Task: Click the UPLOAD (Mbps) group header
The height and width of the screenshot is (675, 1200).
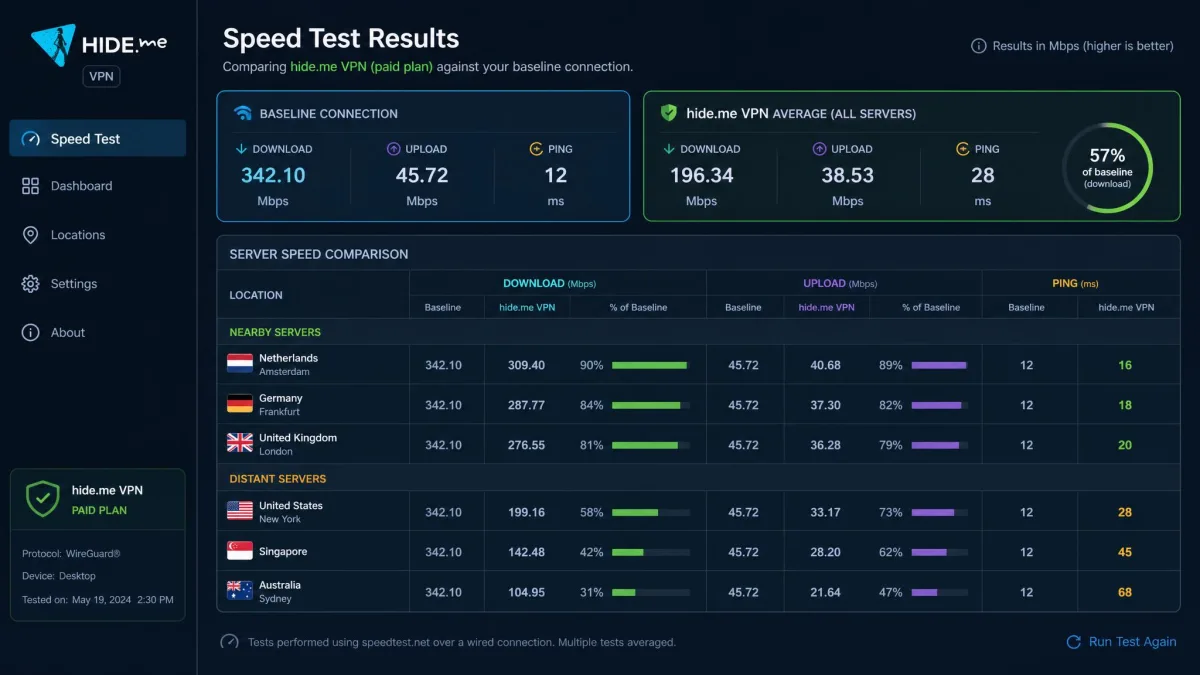Action: coord(840,283)
